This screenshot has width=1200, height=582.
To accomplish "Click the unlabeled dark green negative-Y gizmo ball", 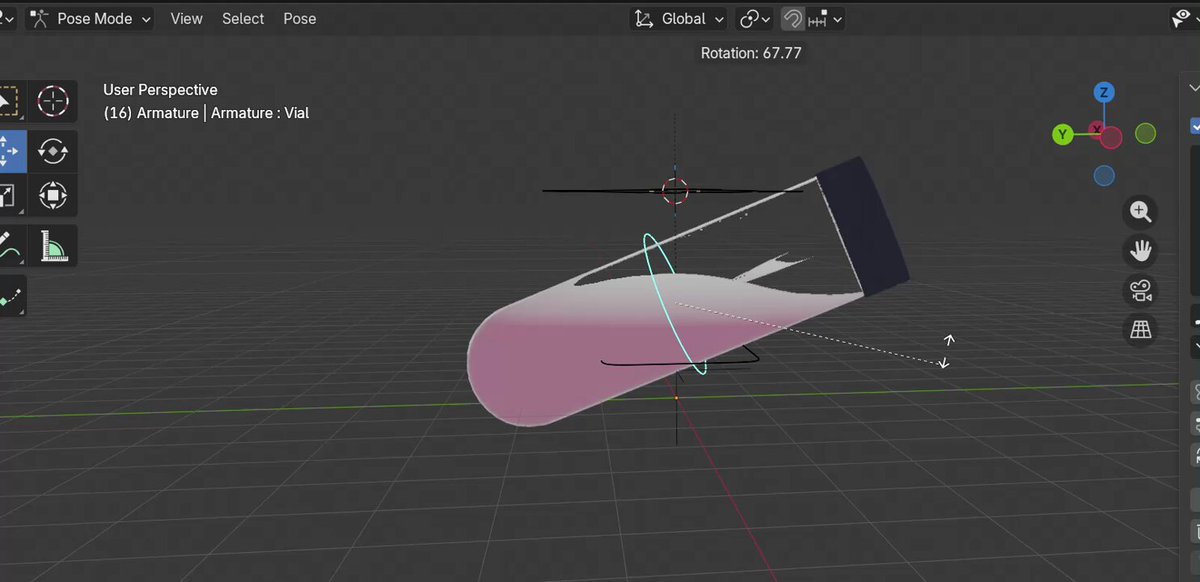I will (1146, 133).
